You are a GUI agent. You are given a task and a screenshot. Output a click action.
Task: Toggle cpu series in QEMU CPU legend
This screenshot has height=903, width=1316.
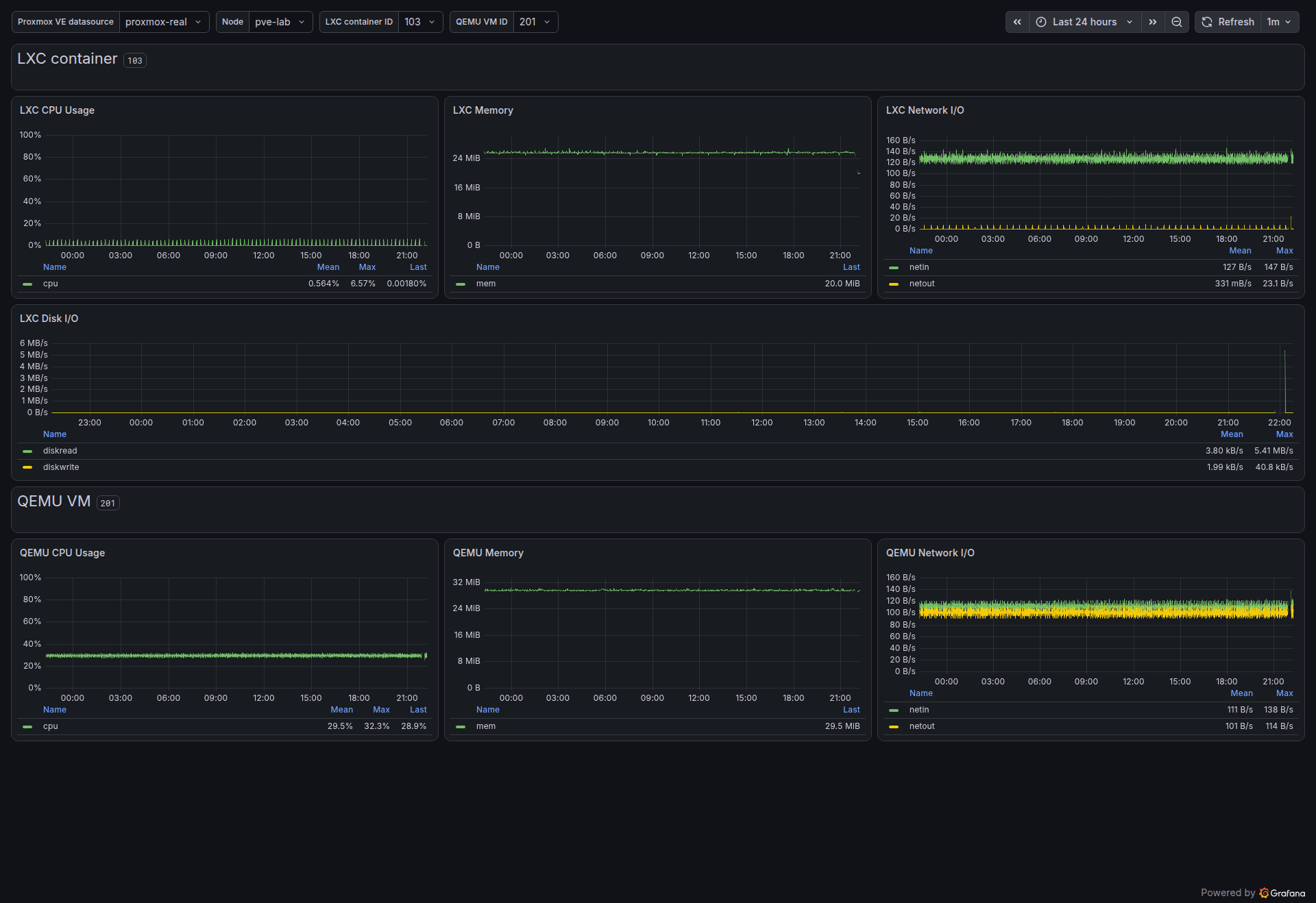pos(50,726)
